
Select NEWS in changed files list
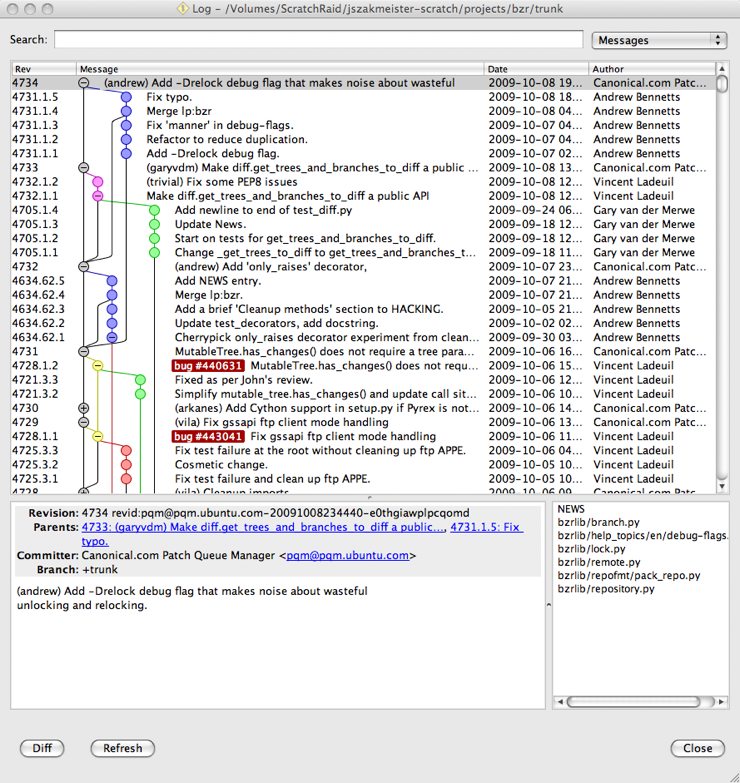click(571, 509)
